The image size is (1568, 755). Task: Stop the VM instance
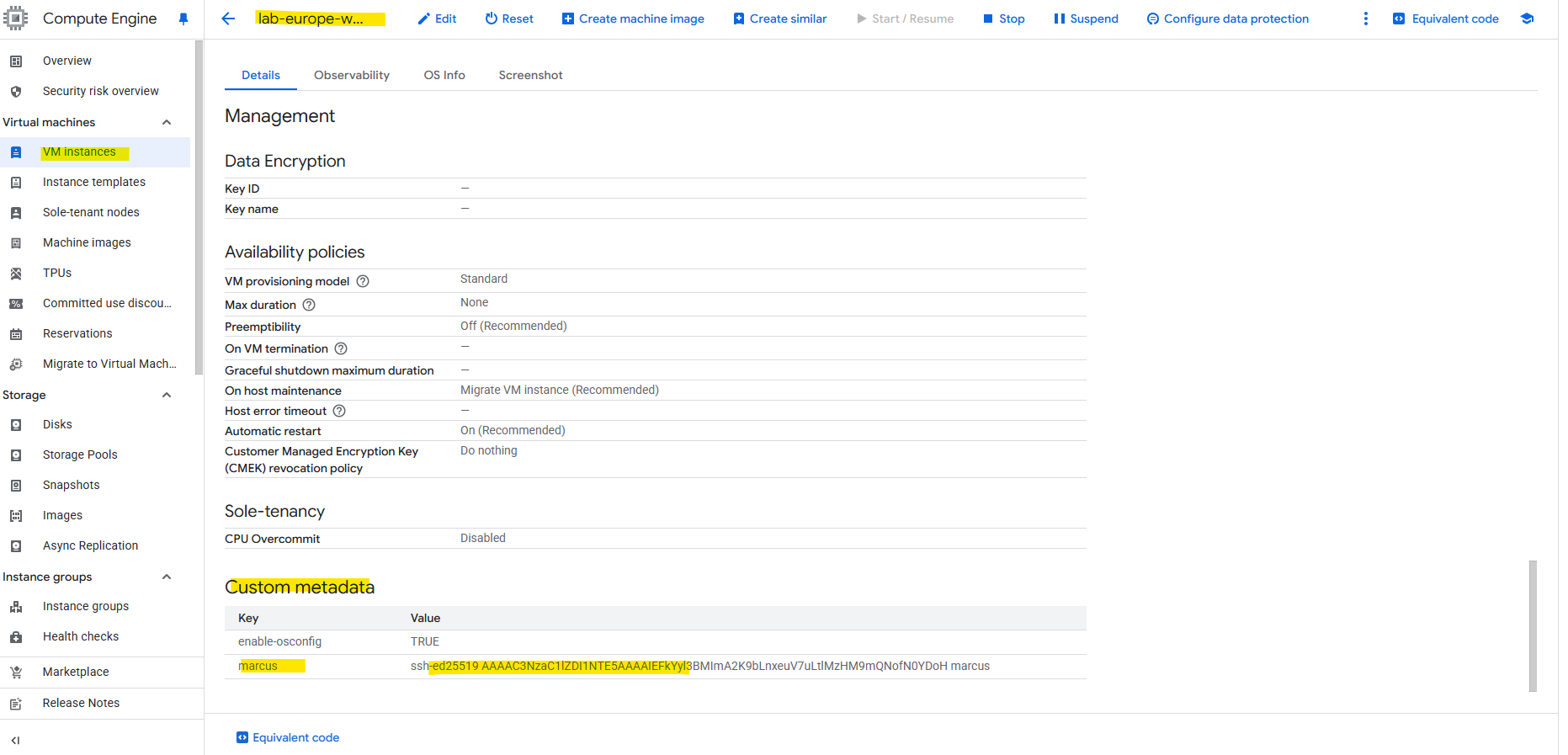point(1003,19)
